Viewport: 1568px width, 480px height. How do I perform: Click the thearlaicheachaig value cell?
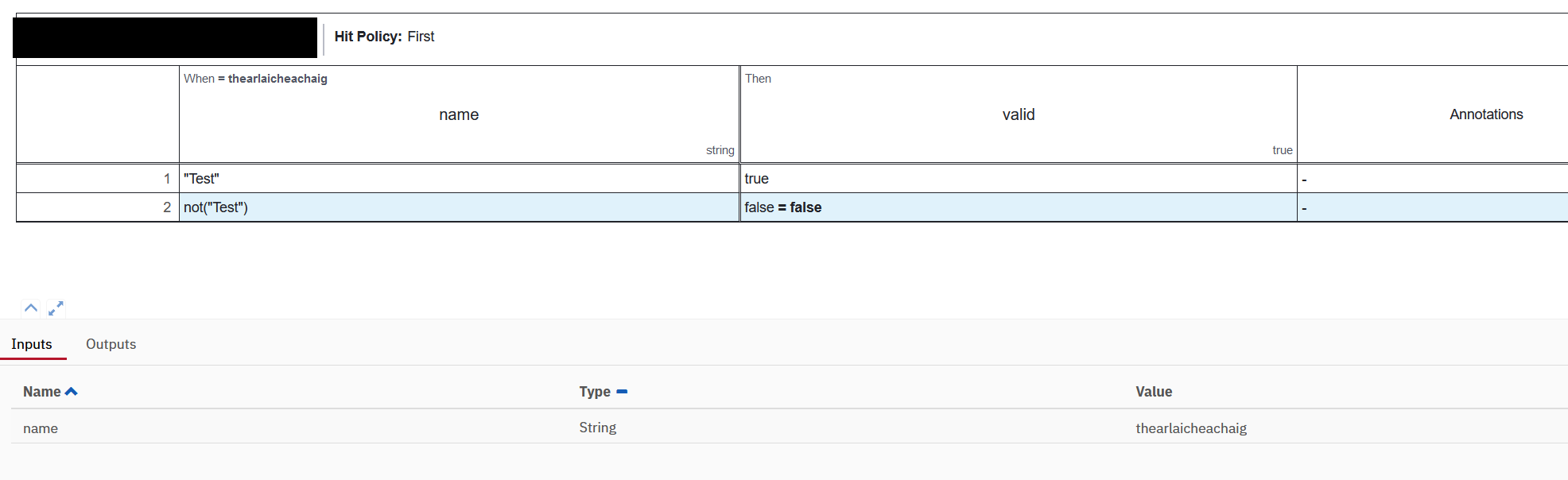click(1190, 428)
